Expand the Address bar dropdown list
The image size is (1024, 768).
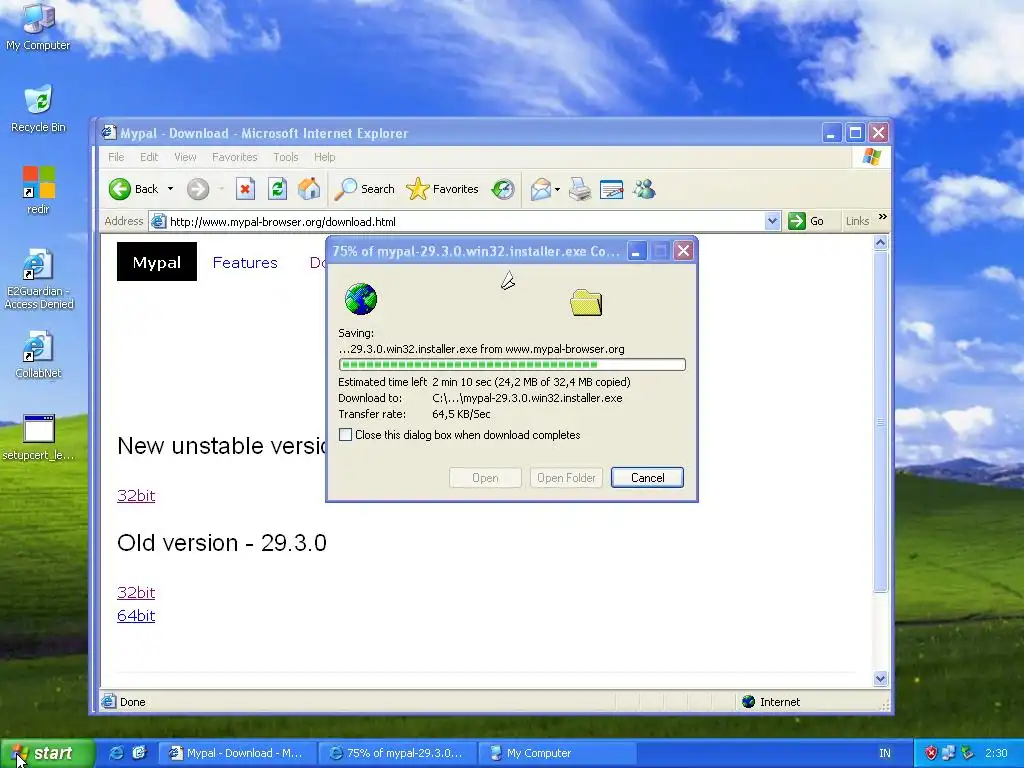point(772,221)
